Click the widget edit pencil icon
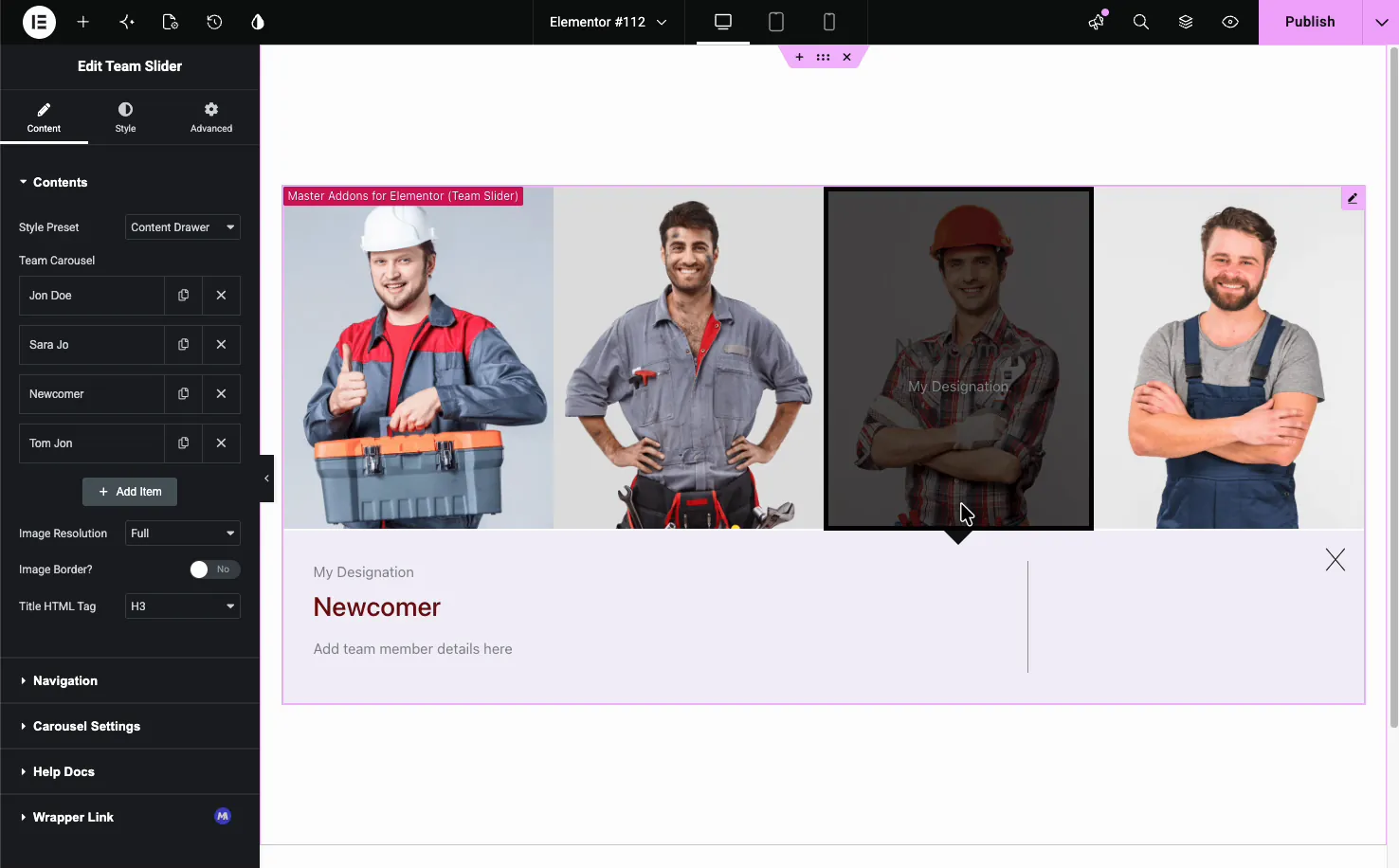 pyautogui.click(x=1353, y=198)
